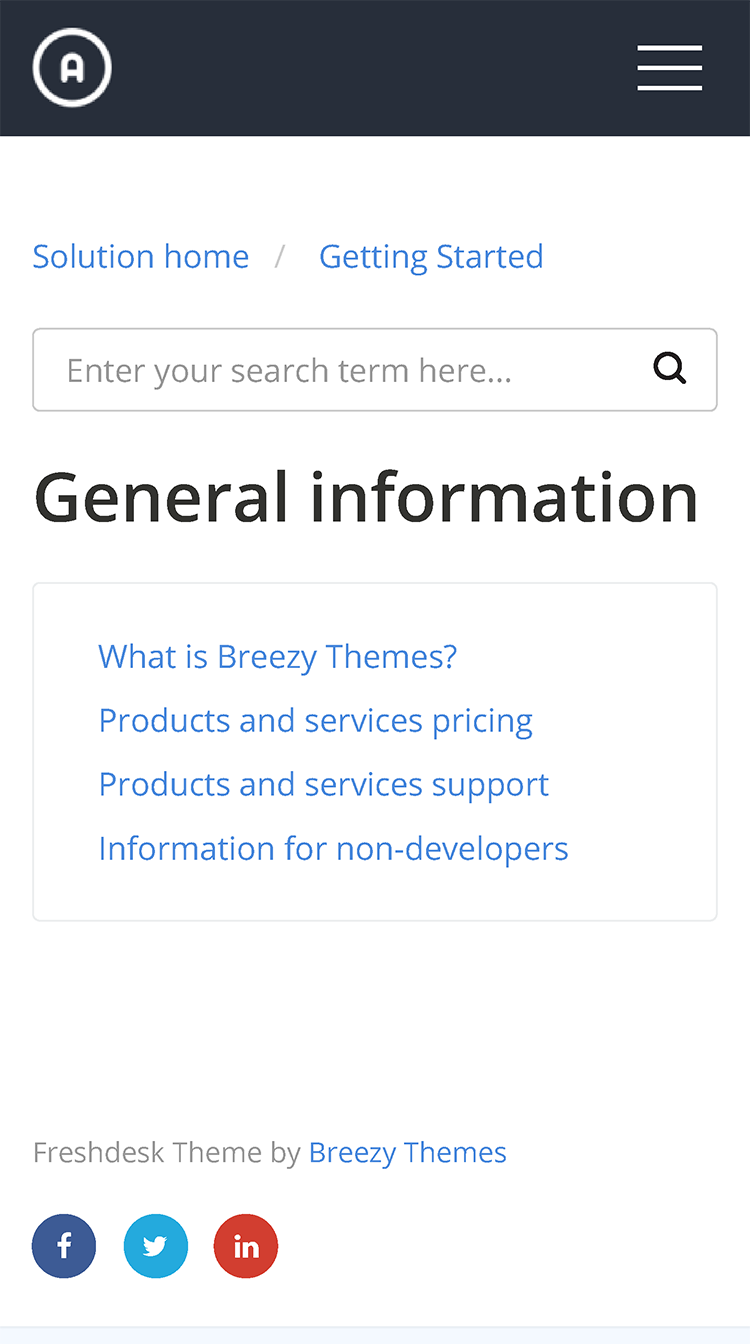Click the Freshdesk Theme by footer text
The height and width of the screenshot is (1344, 750).
(167, 1152)
